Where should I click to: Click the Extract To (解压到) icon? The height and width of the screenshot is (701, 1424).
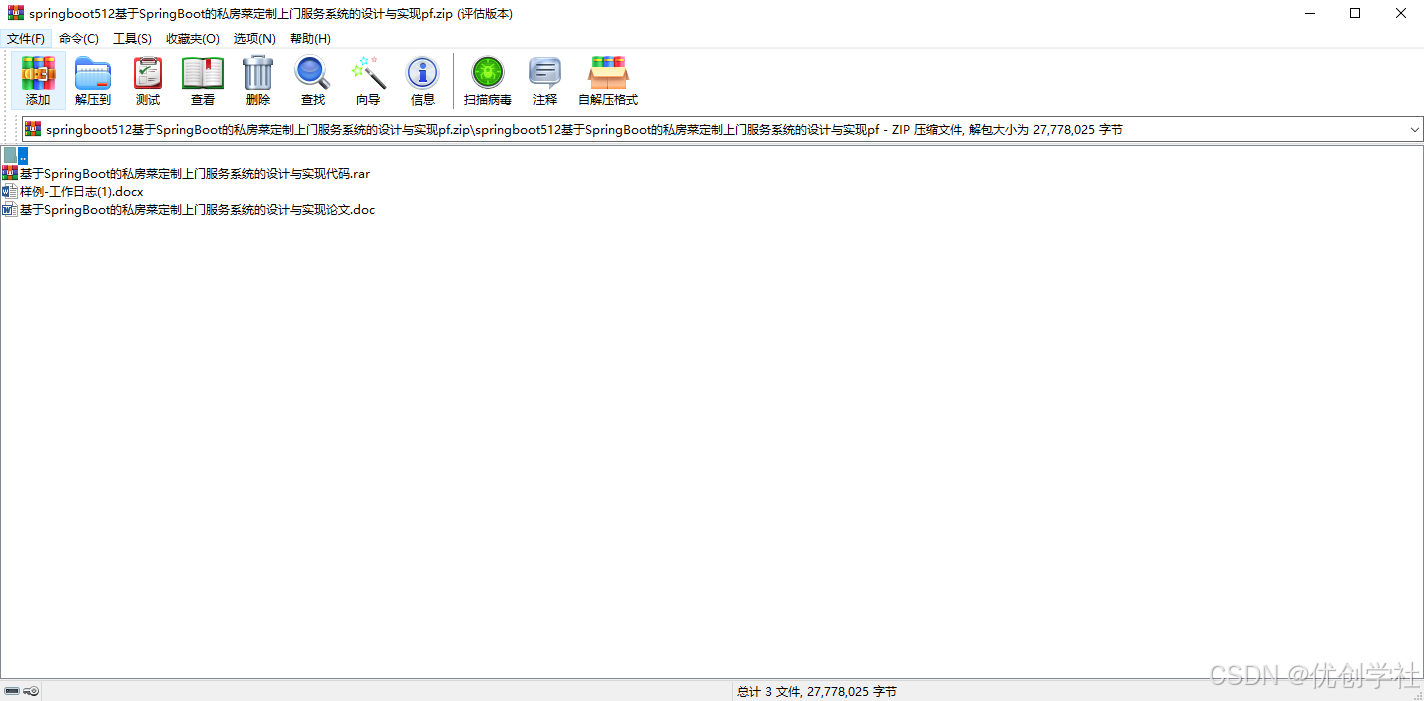click(x=93, y=73)
